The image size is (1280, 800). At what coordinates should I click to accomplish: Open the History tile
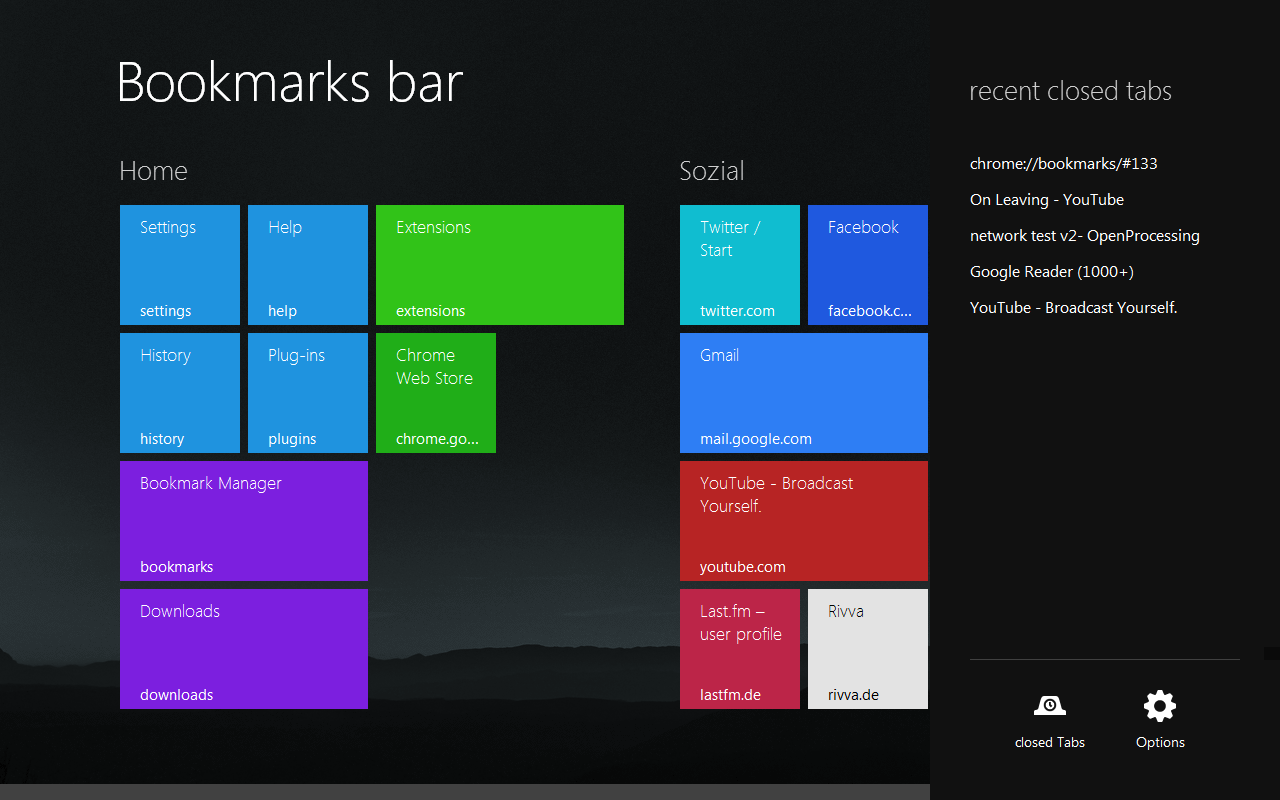pyautogui.click(x=180, y=393)
